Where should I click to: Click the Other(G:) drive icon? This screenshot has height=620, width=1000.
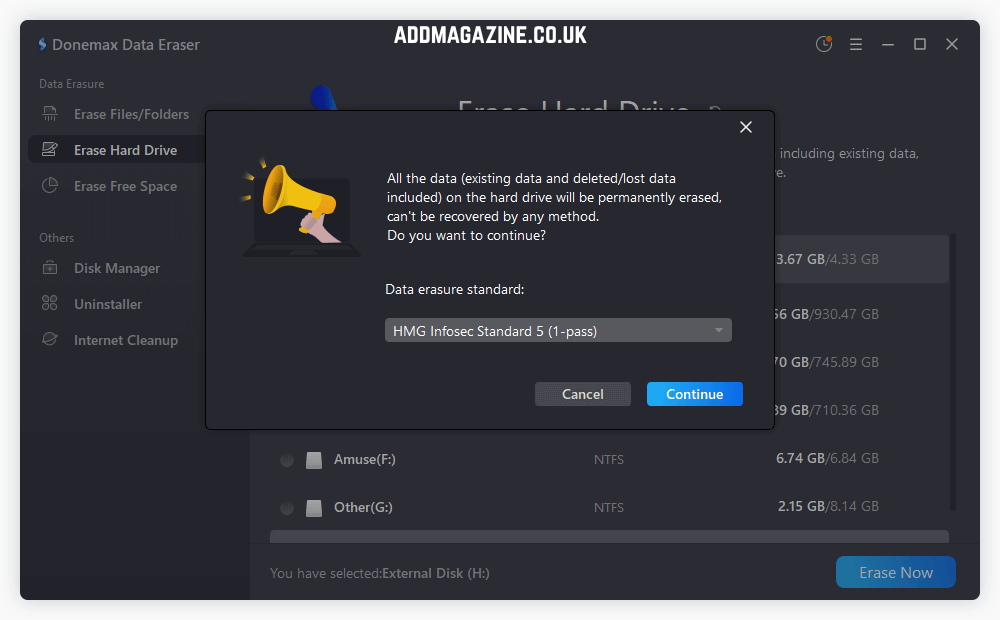(314, 508)
